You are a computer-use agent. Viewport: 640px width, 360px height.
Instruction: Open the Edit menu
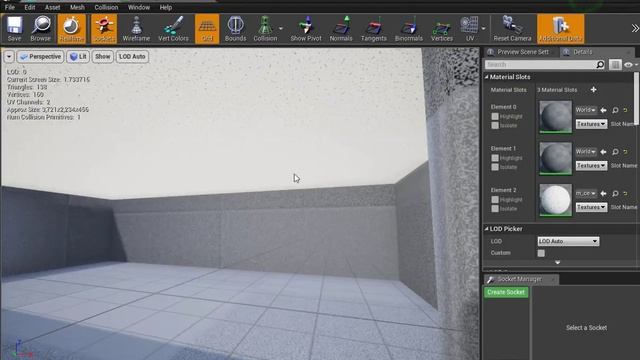[30, 7]
